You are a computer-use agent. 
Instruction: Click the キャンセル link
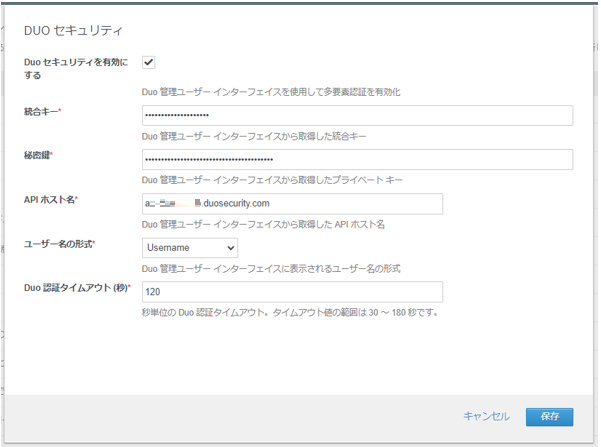486,416
